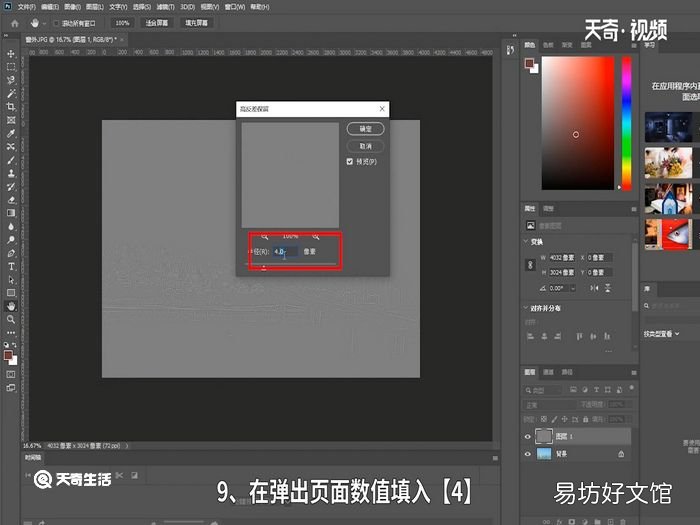Collapse the 变换 section
The width and height of the screenshot is (700, 525).
click(526, 242)
